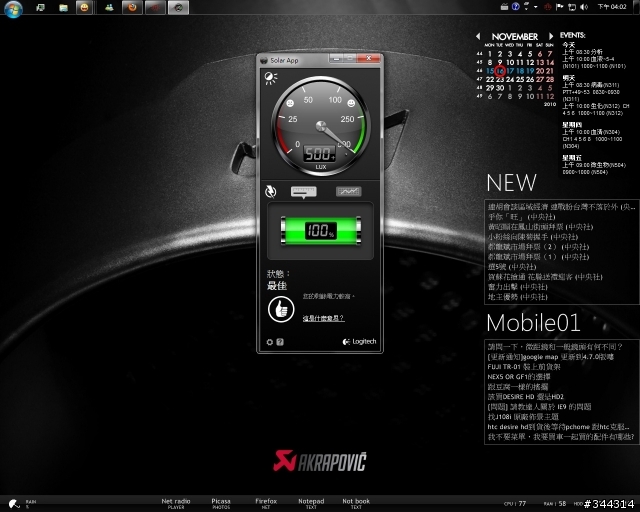Go to next month in calendar
Image resolution: width=640 pixels, height=512 pixels.
[551, 36]
